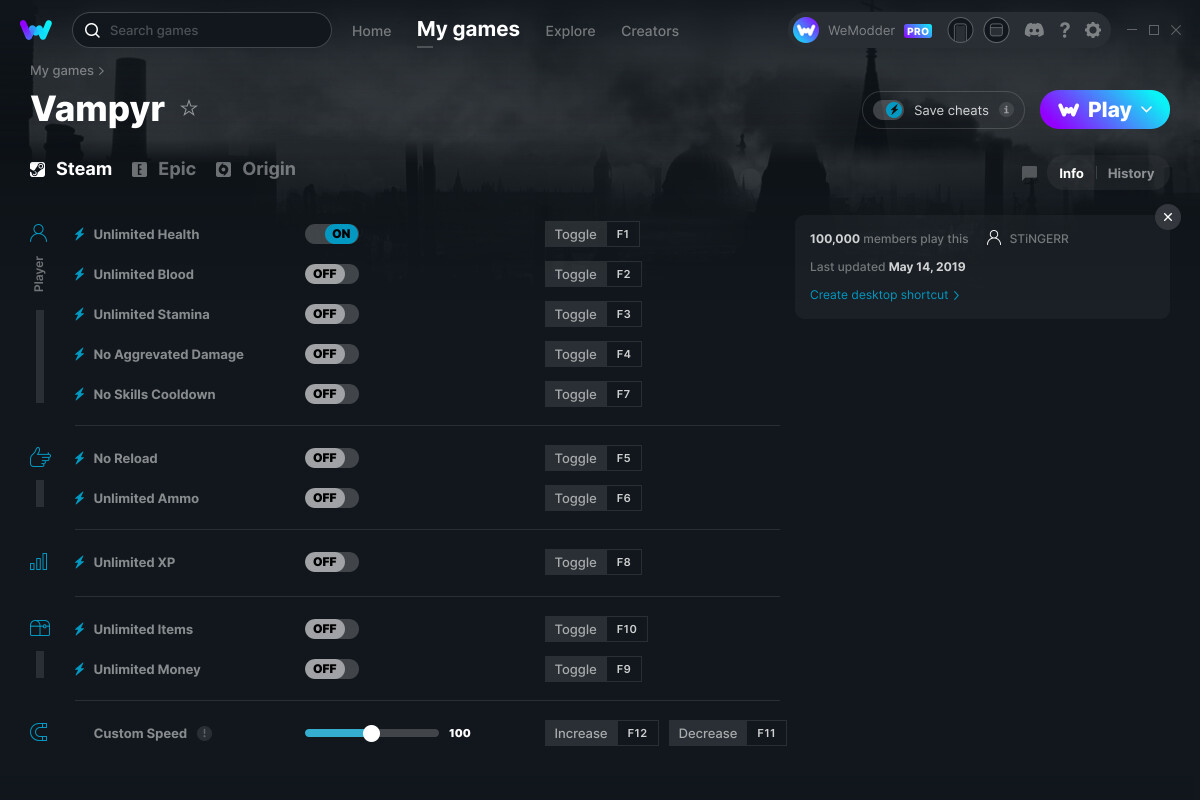
Task: Switch to the History tab
Action: click(1131, 173)
